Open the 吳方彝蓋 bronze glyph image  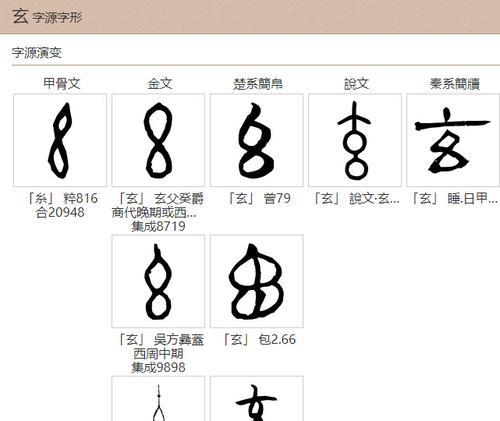[158, 281]
